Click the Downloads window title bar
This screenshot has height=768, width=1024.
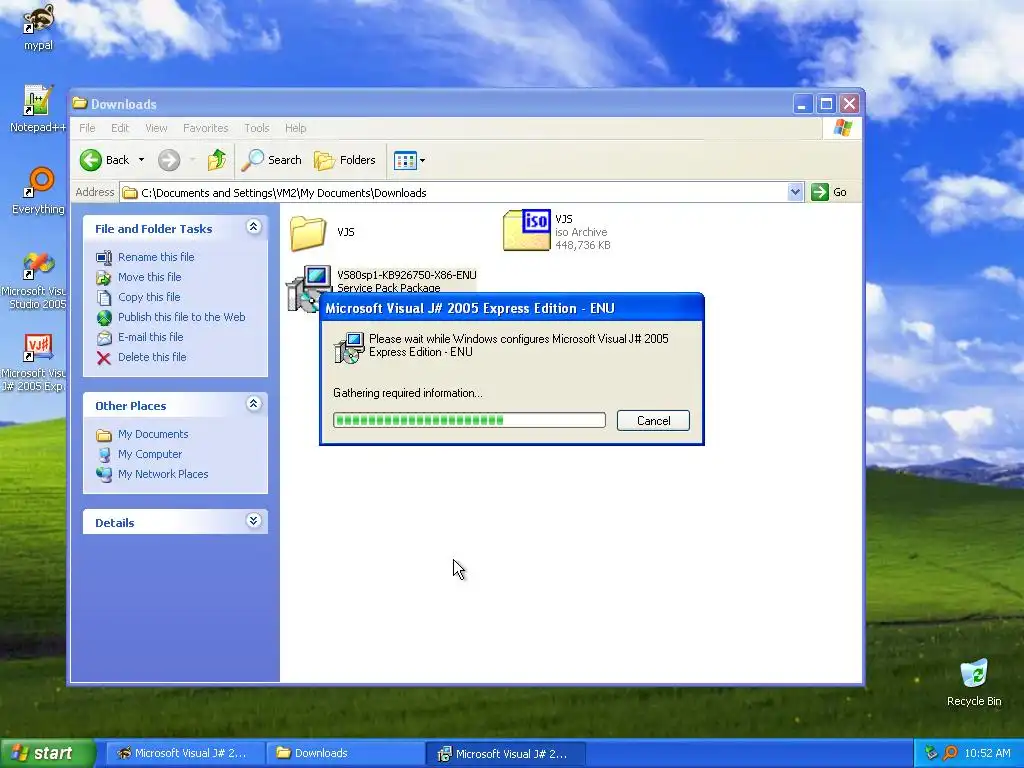[431, 104]
